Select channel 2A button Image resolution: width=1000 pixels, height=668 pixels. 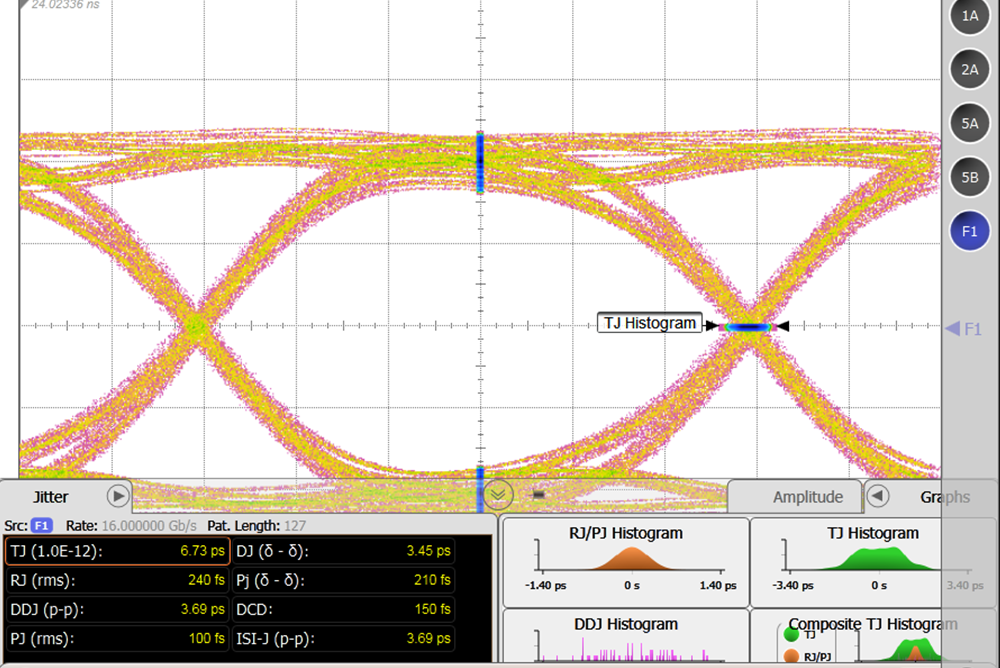coord(969,69)
